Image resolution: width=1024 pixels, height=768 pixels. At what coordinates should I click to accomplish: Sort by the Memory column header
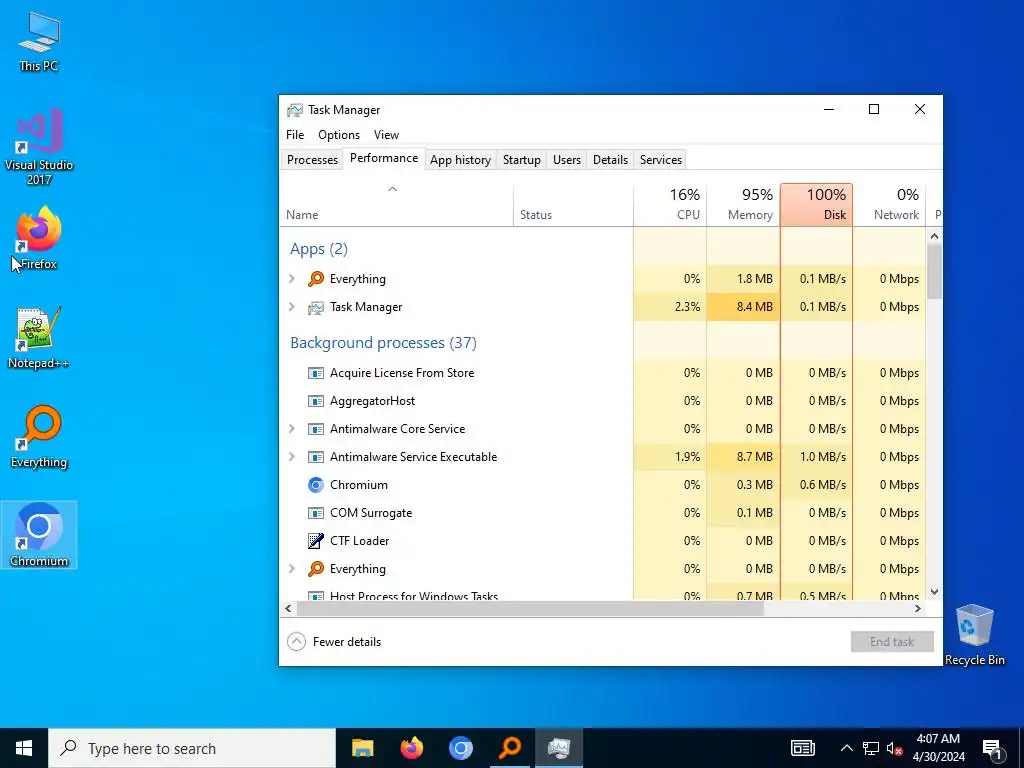[743, 205]
